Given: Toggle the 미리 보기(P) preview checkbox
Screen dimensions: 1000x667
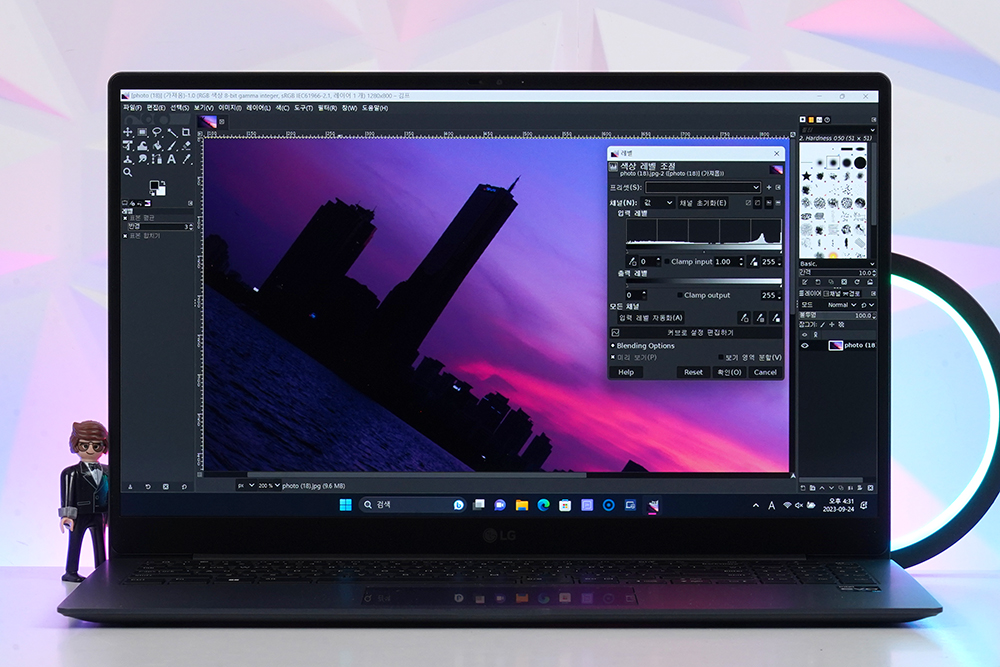Looking at the screenshot, I should [x=613, y=358].
